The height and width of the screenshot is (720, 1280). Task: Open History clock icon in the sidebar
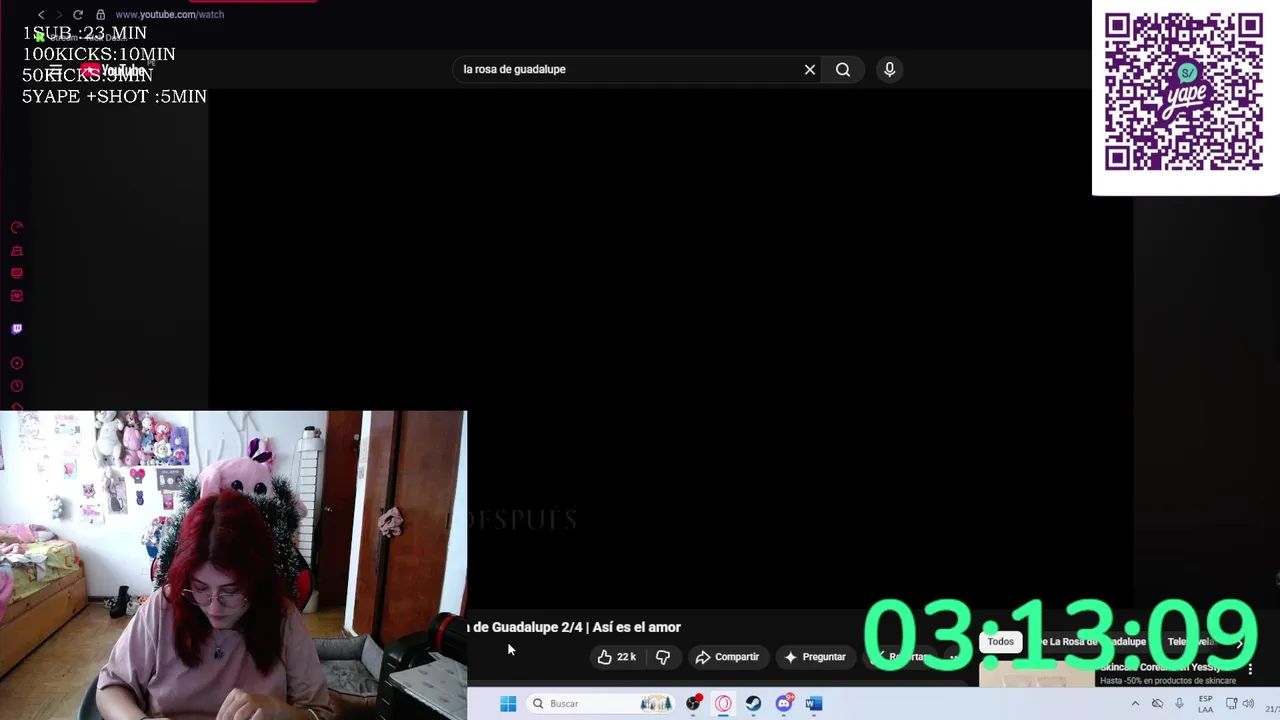(17, 387)
